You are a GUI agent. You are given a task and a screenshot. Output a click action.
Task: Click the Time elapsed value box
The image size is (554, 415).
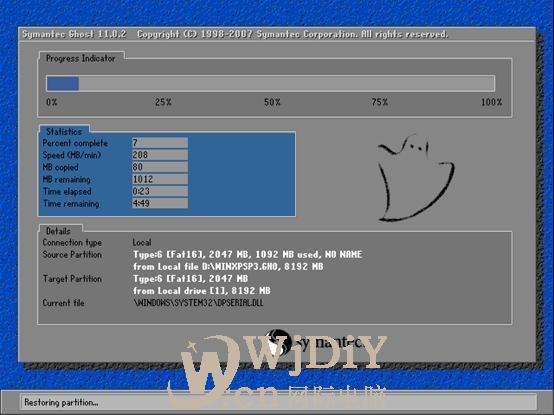point(160,191)
